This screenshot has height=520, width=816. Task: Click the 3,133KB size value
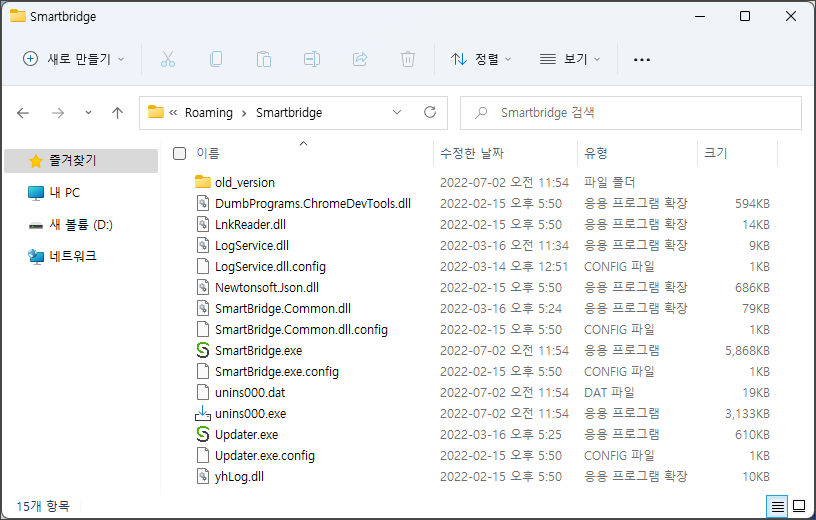[747, 413]
